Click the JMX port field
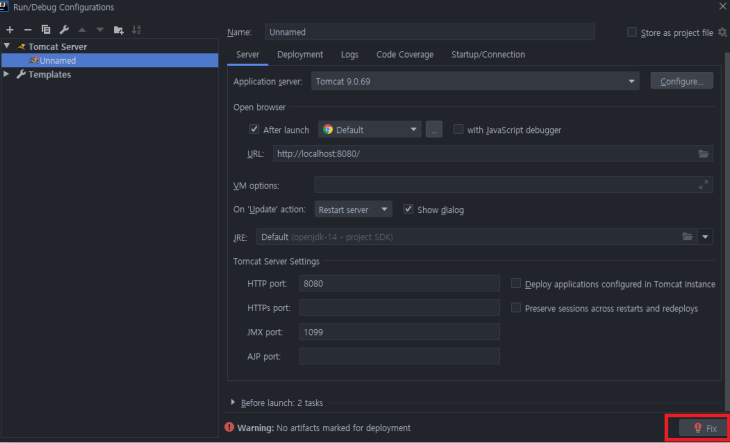Image resolution: width=730 pixels, height=443 pixels. coord(399,332)
